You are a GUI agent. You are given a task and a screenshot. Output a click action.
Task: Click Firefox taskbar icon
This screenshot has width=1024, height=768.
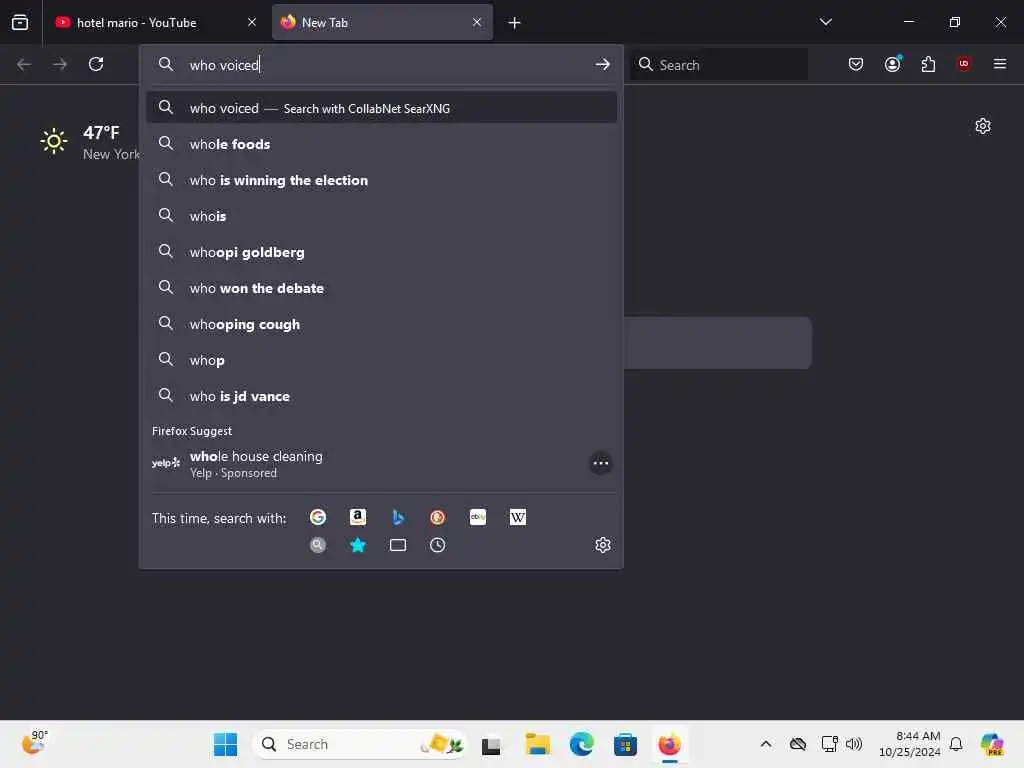point(669,744)
